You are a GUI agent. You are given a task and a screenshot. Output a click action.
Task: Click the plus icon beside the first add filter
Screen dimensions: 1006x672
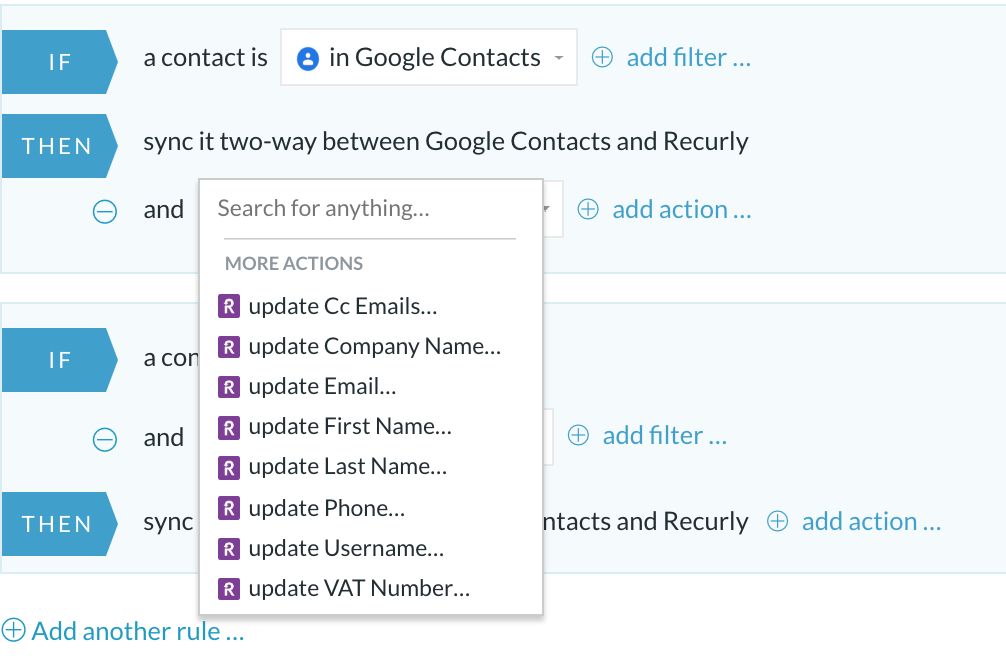click(x=602, y=57)
